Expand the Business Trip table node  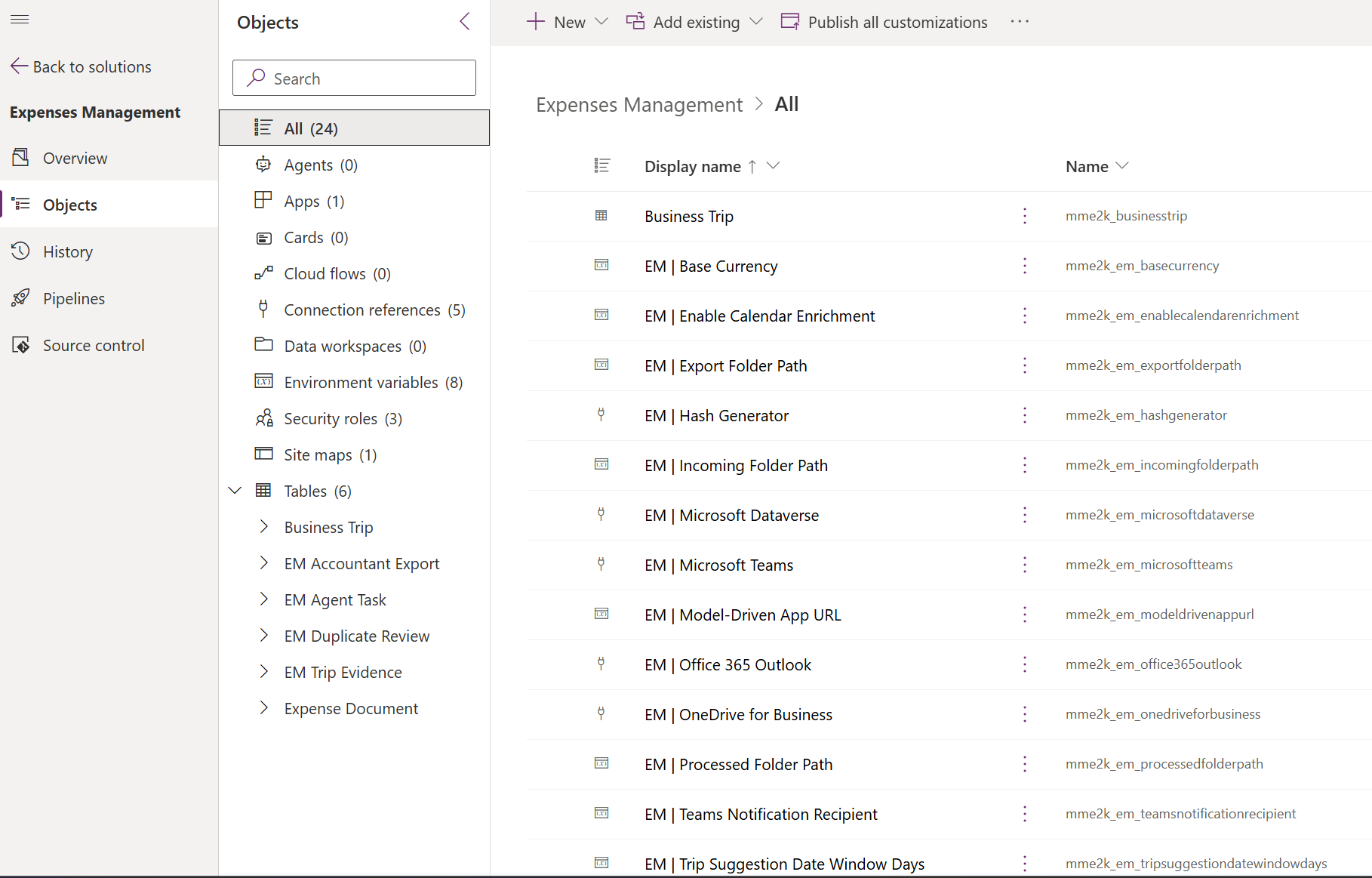263,527
